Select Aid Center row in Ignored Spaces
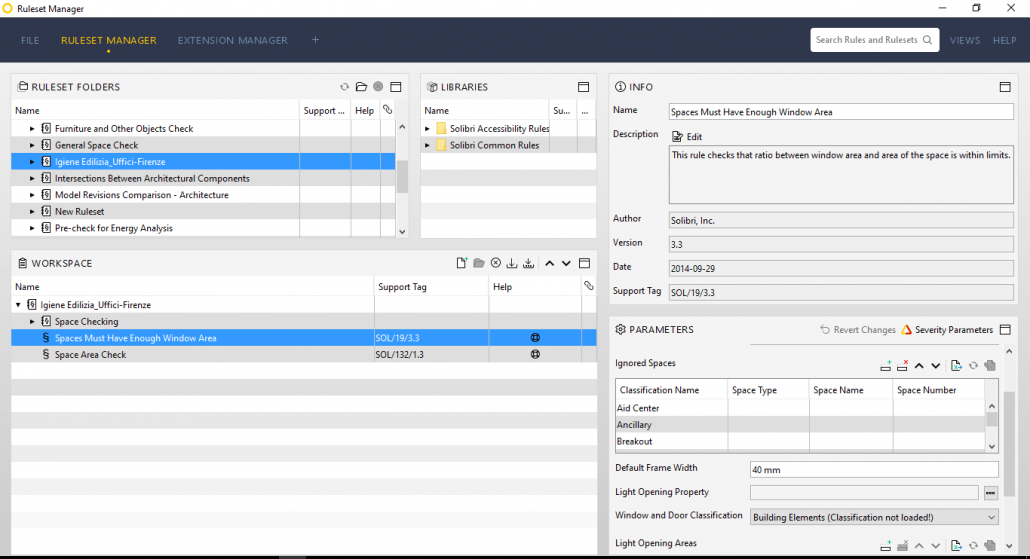1030x559 pixels. point(801,408)
